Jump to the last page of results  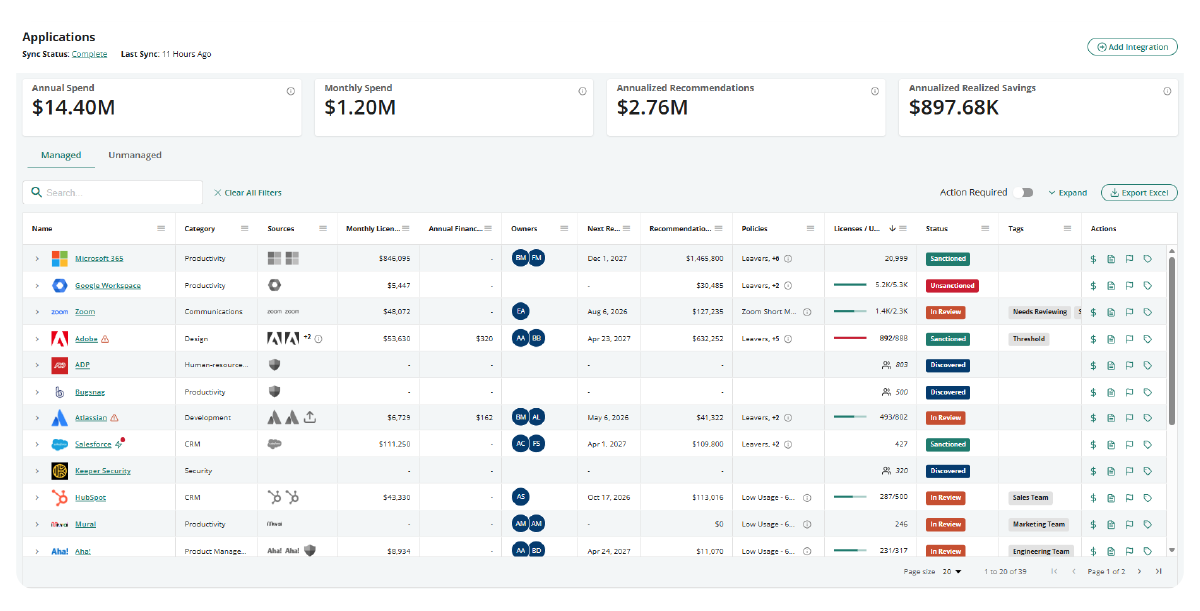[1158, 571]
